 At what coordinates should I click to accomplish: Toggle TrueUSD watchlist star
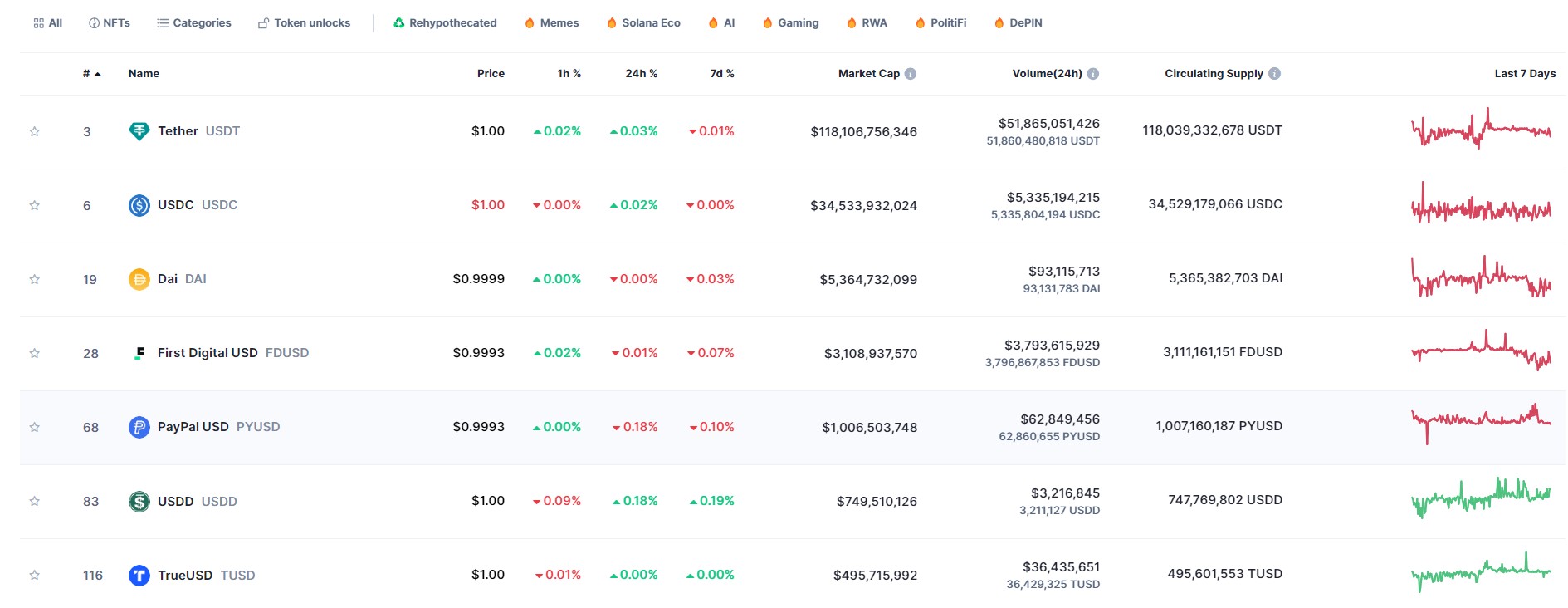pyautogui.click(x=35, y=575)
